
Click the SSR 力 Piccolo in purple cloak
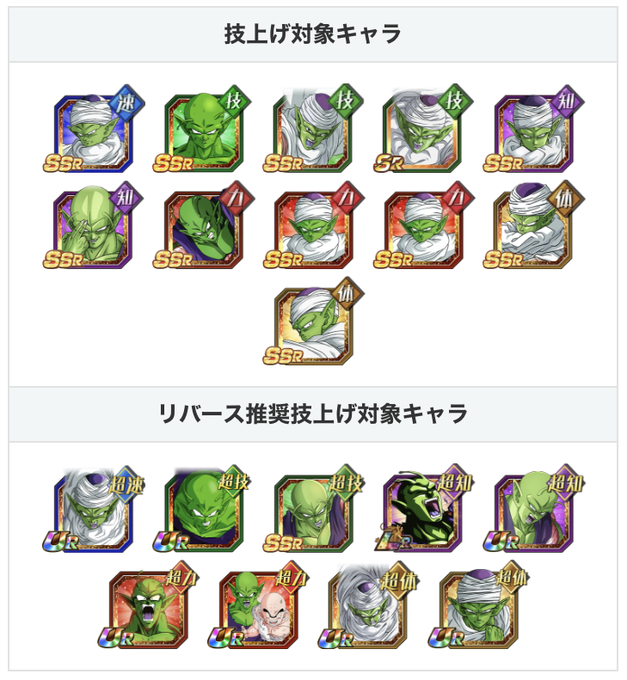click(202, 225)
